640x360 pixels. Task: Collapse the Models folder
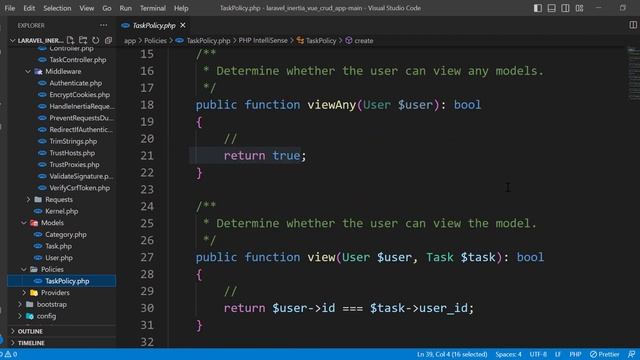click(x=24, y=223)
